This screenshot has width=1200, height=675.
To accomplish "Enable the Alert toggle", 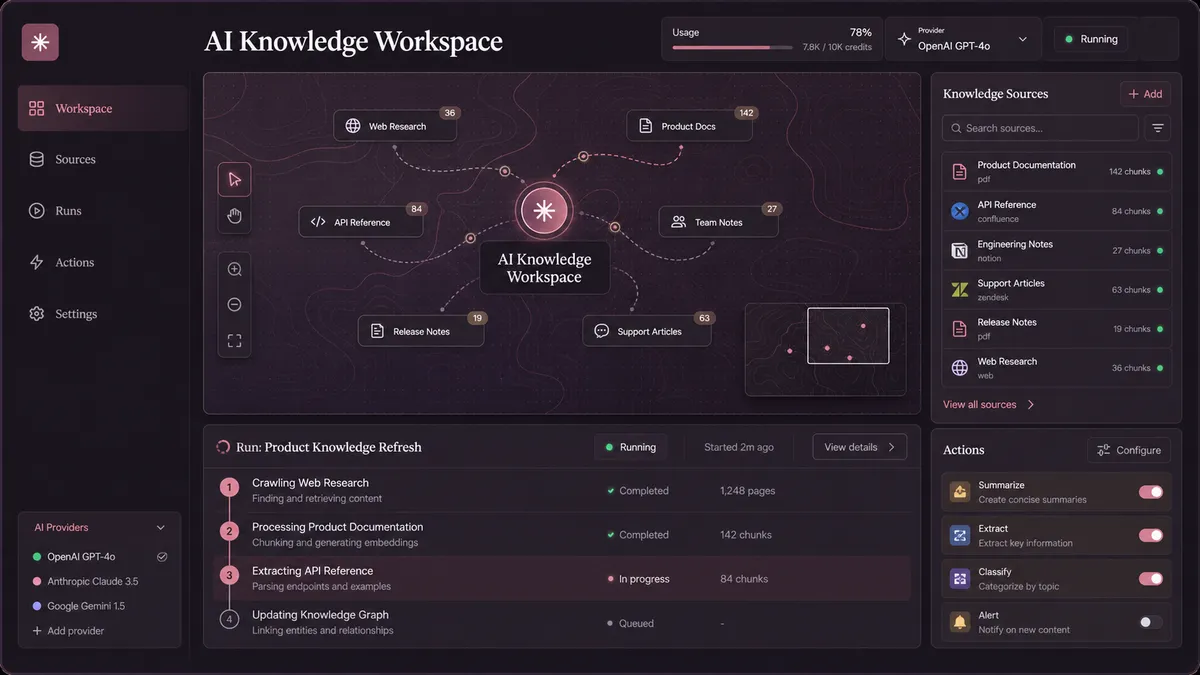I will tap(1151, 622).
